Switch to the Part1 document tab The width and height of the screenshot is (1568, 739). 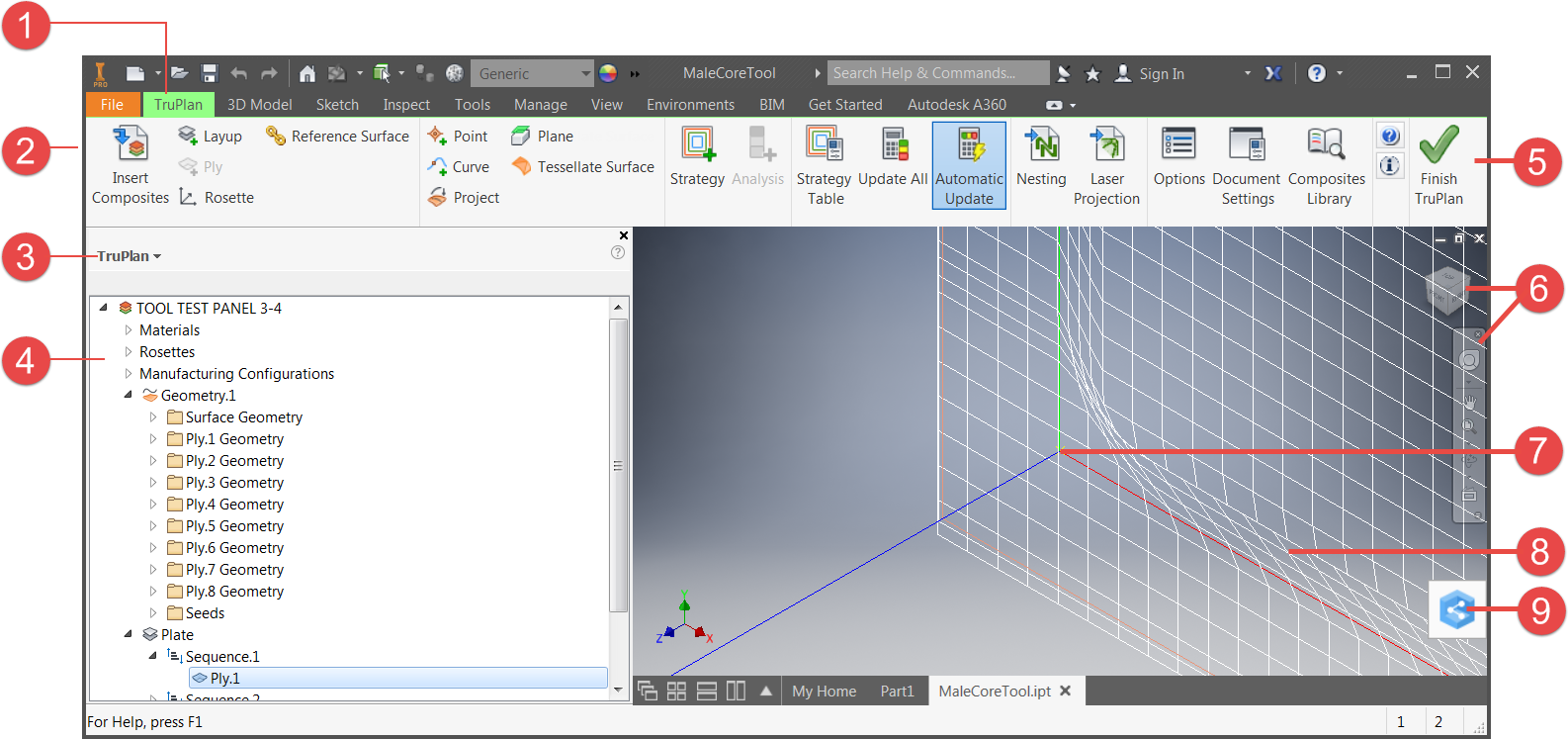(897, 692)
